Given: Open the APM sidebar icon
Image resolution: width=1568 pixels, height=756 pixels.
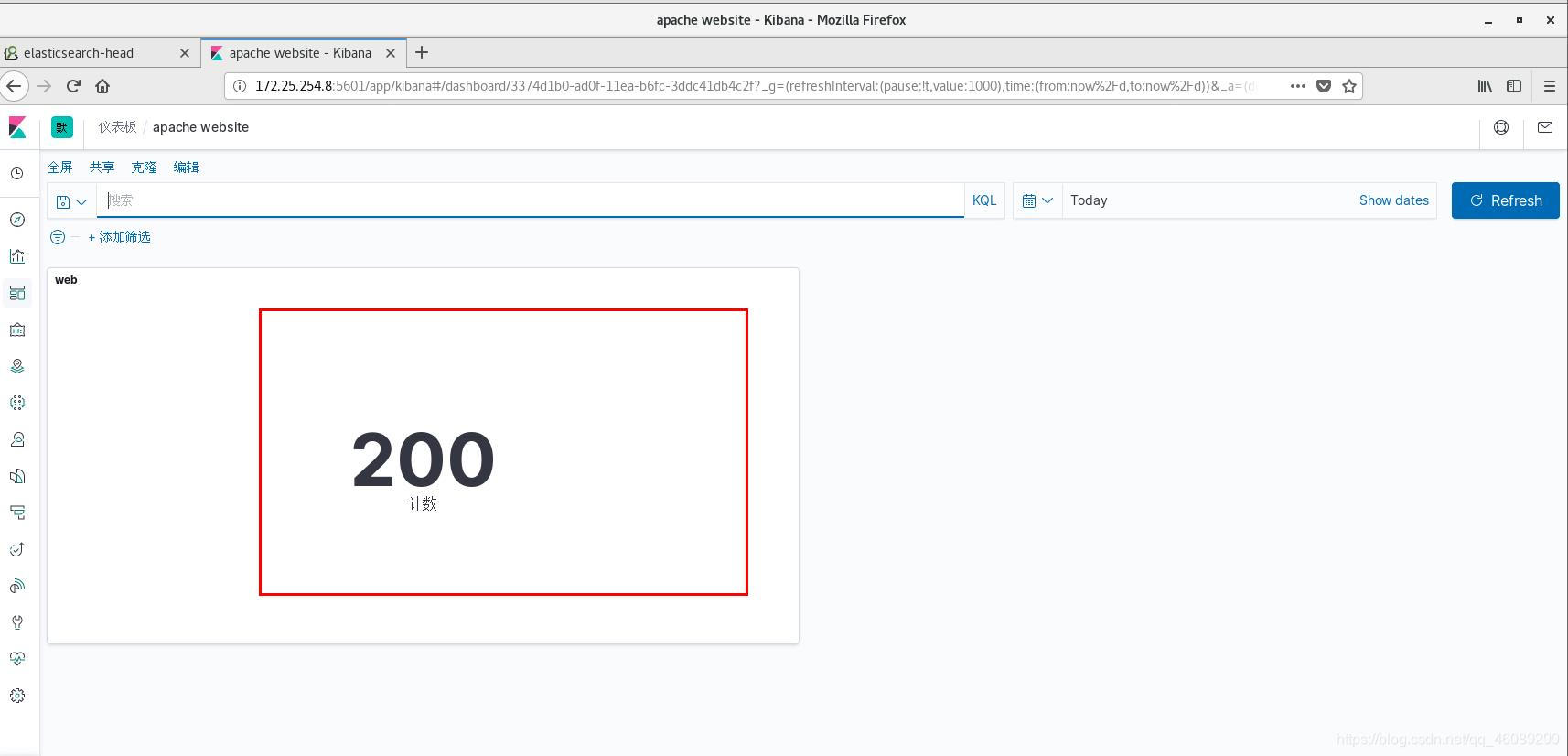Looking at the screenshot, I should pyautogui.click(x=17, y=513).
